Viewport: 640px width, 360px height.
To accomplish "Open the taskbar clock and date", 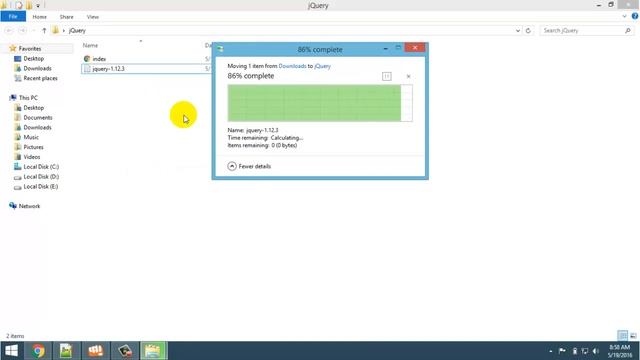I will click(x=620, y=351).
